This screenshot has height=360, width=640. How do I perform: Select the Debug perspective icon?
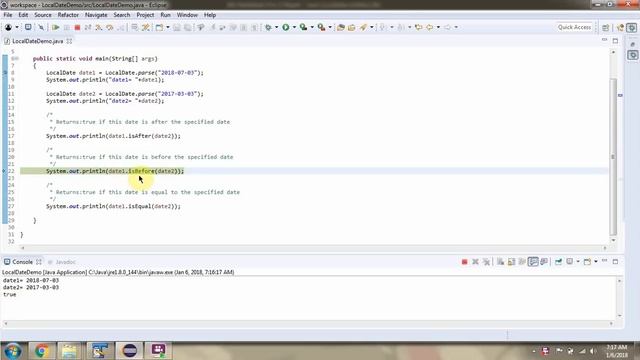(x=631, y=27)
